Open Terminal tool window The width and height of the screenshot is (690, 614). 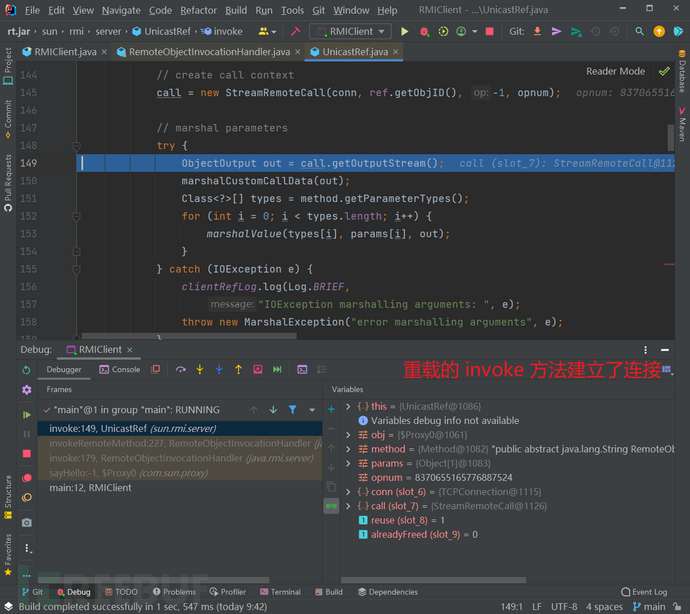point(280,592)
